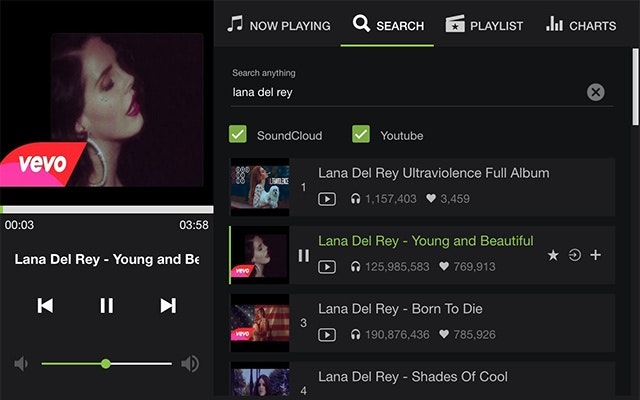The width and height of the screenshot is (640, 400).
Task: Open the Ultraviolence Full Album thumbnail
Action: tap(260, 187)
